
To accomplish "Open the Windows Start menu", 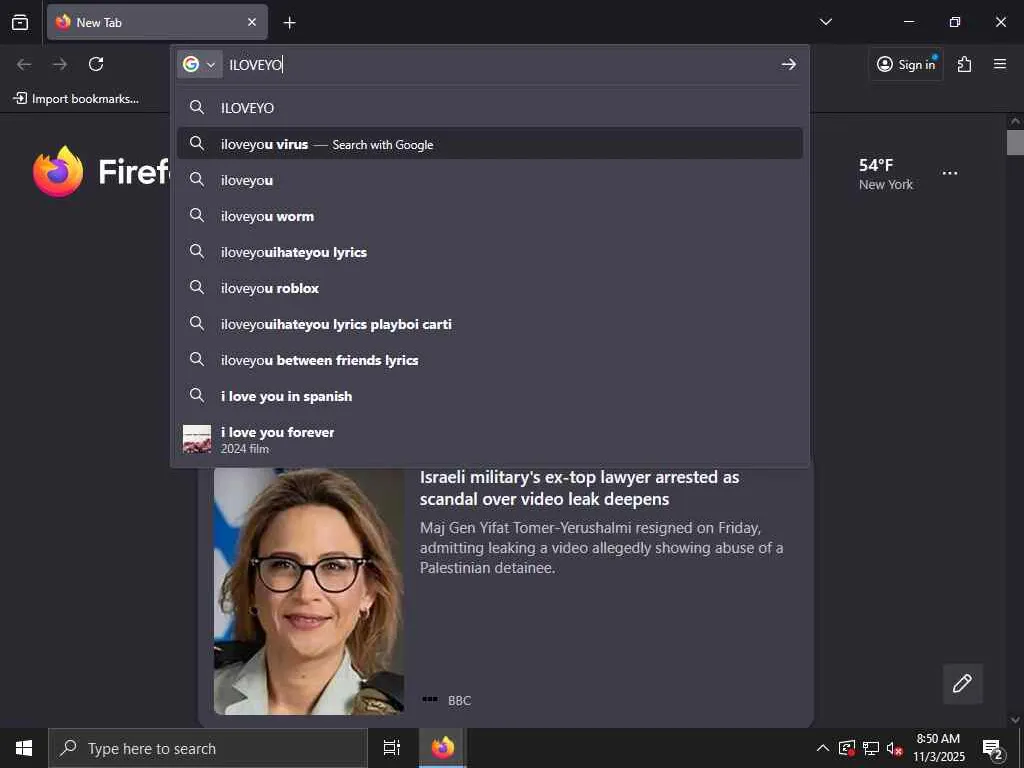I will 24,748.
